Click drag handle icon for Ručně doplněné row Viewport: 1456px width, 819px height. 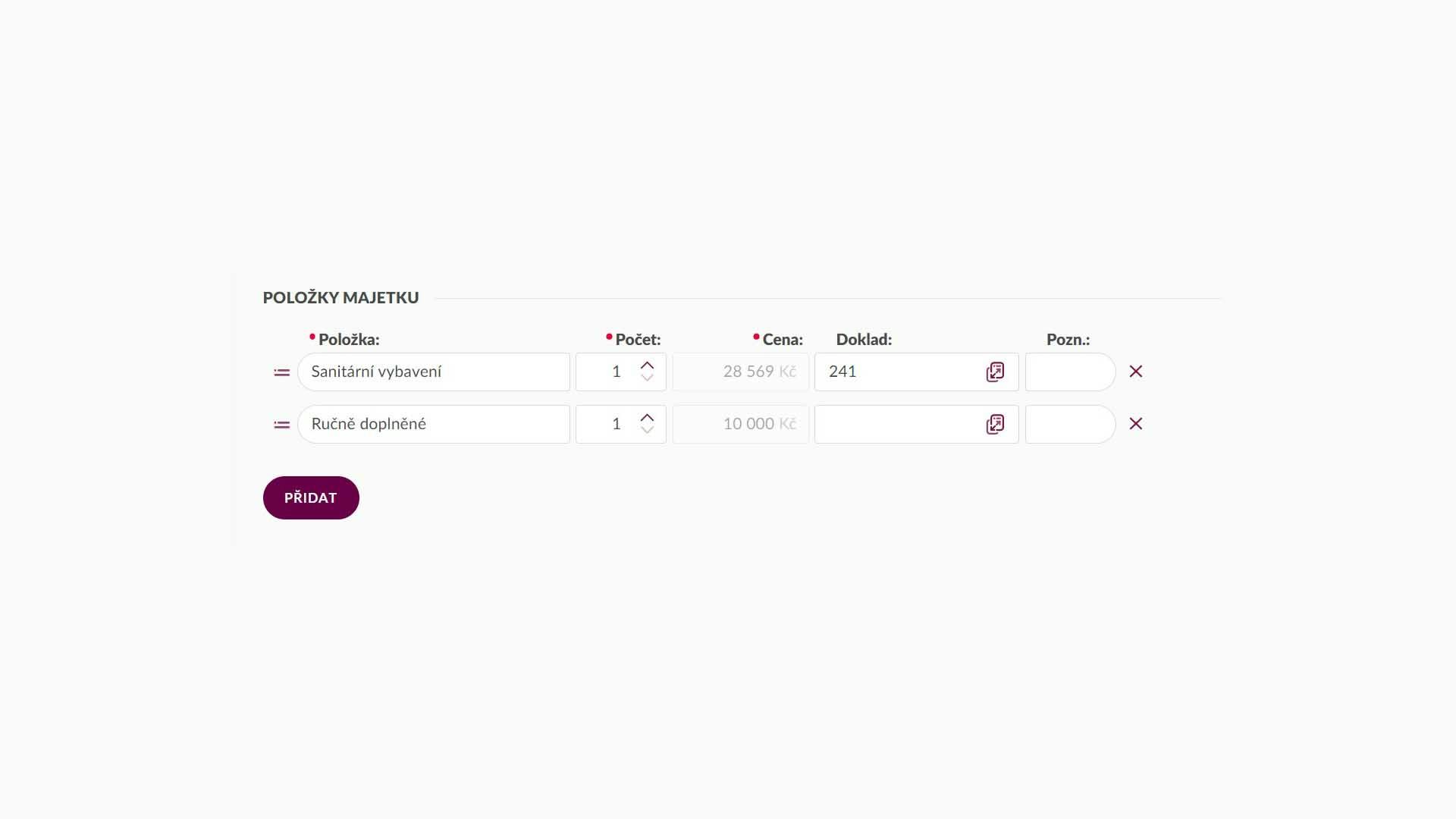pos(281,425)
